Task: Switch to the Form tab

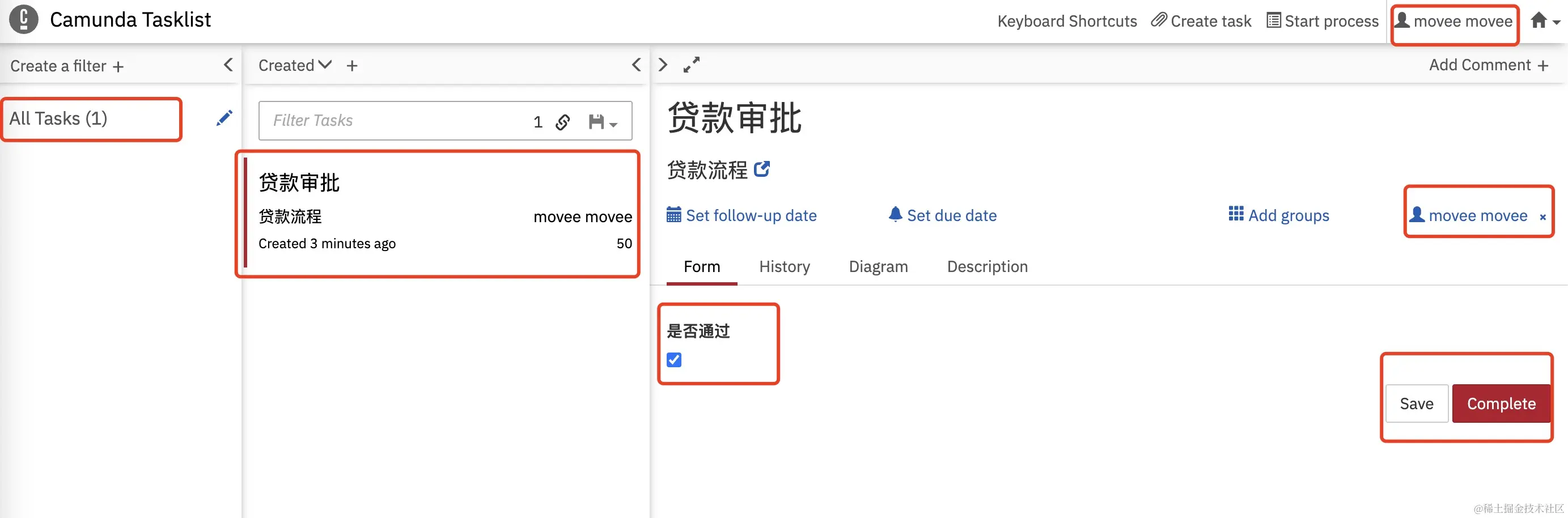Action: click(702, 266)
